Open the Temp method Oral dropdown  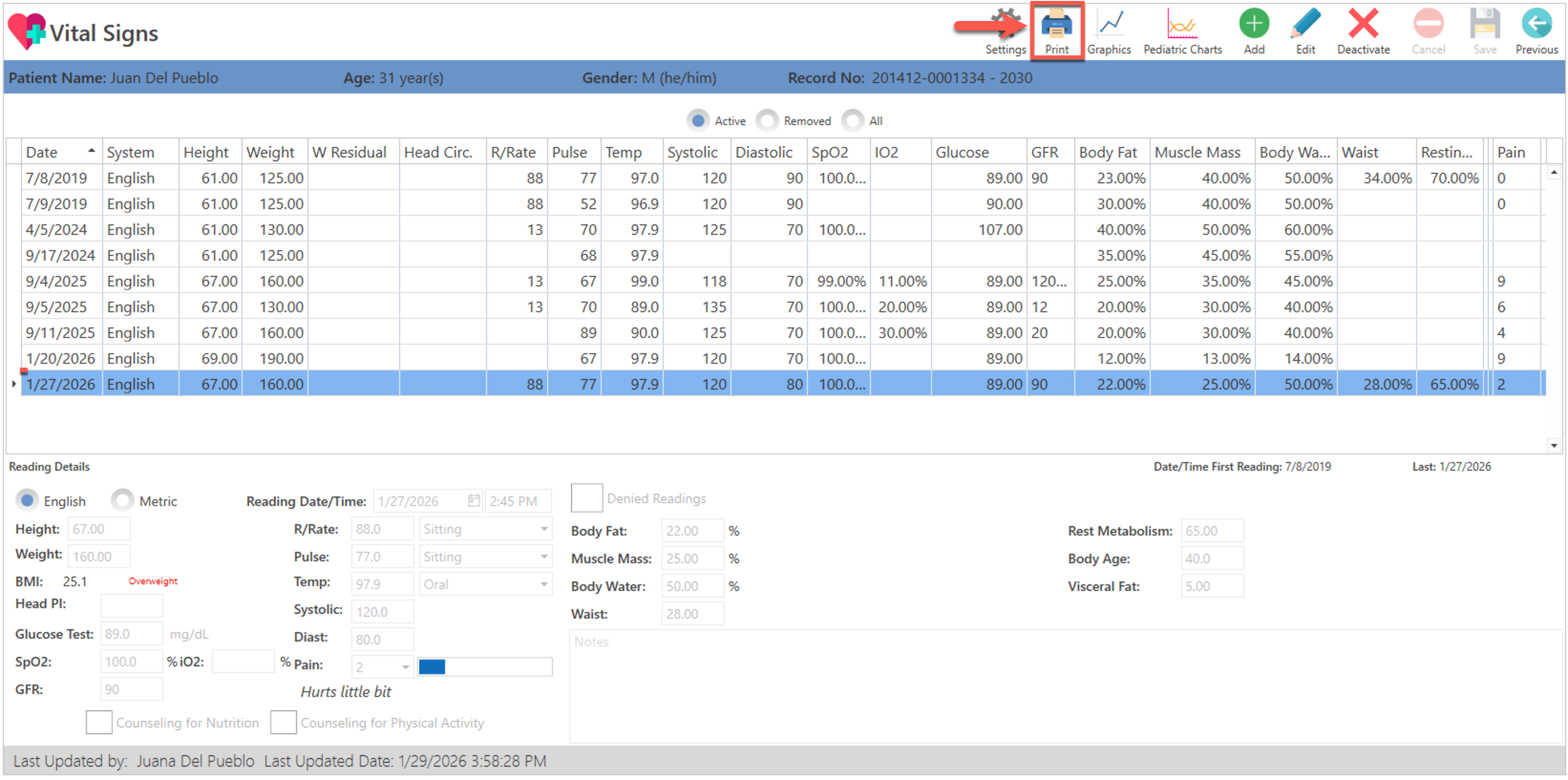543,584
